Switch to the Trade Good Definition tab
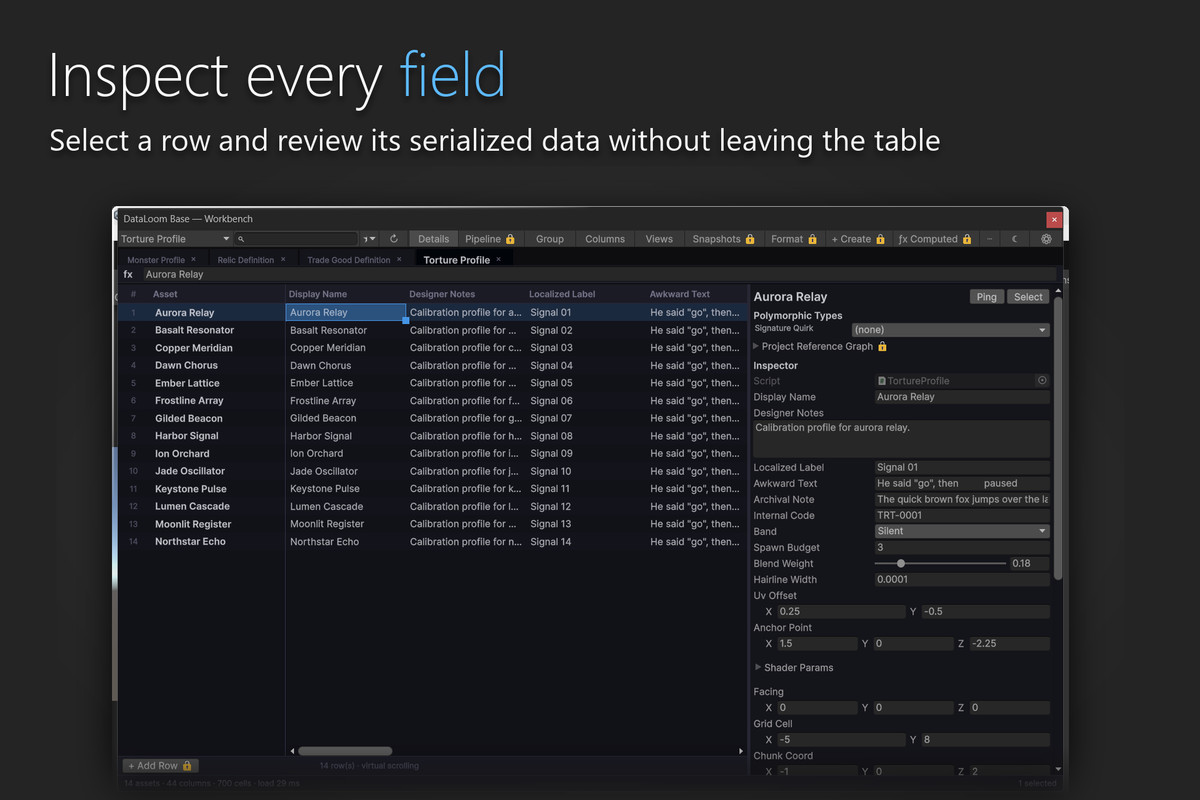The image size is (1200, 800). point(348,260)
